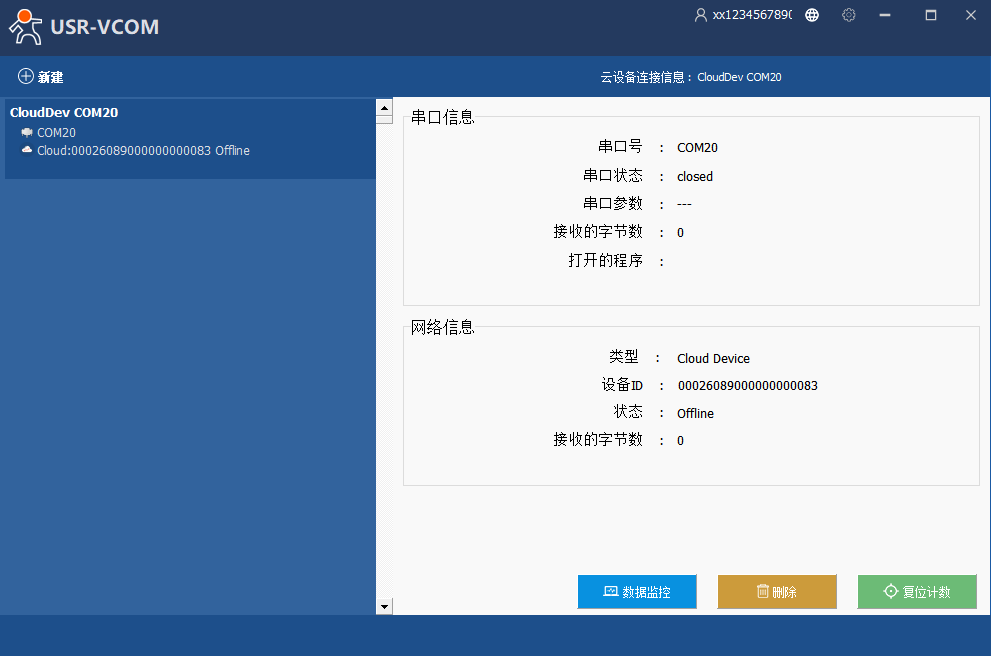Click the device list scrollbar track

384,360
